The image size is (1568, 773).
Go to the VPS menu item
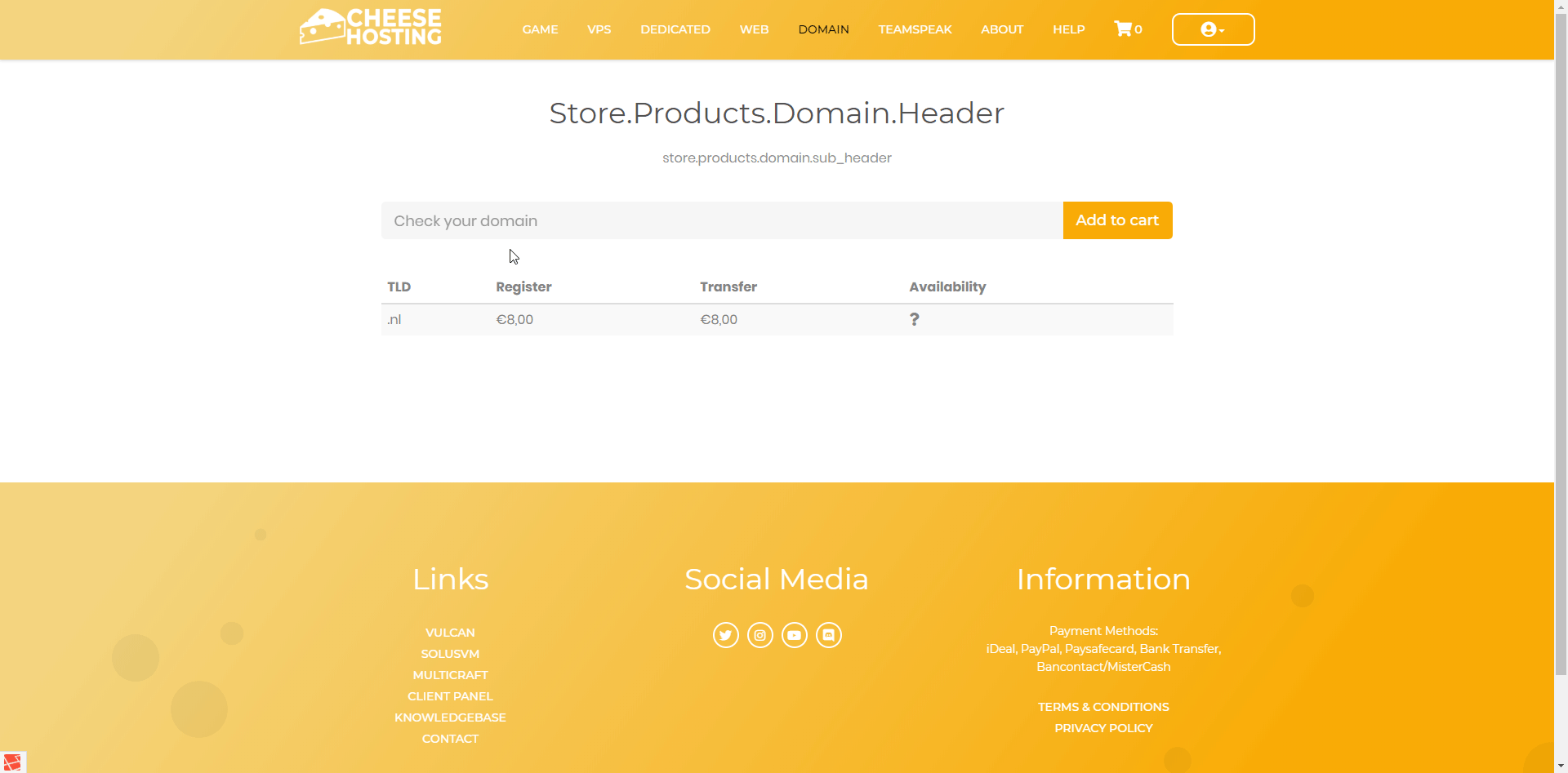coord(599,29)
